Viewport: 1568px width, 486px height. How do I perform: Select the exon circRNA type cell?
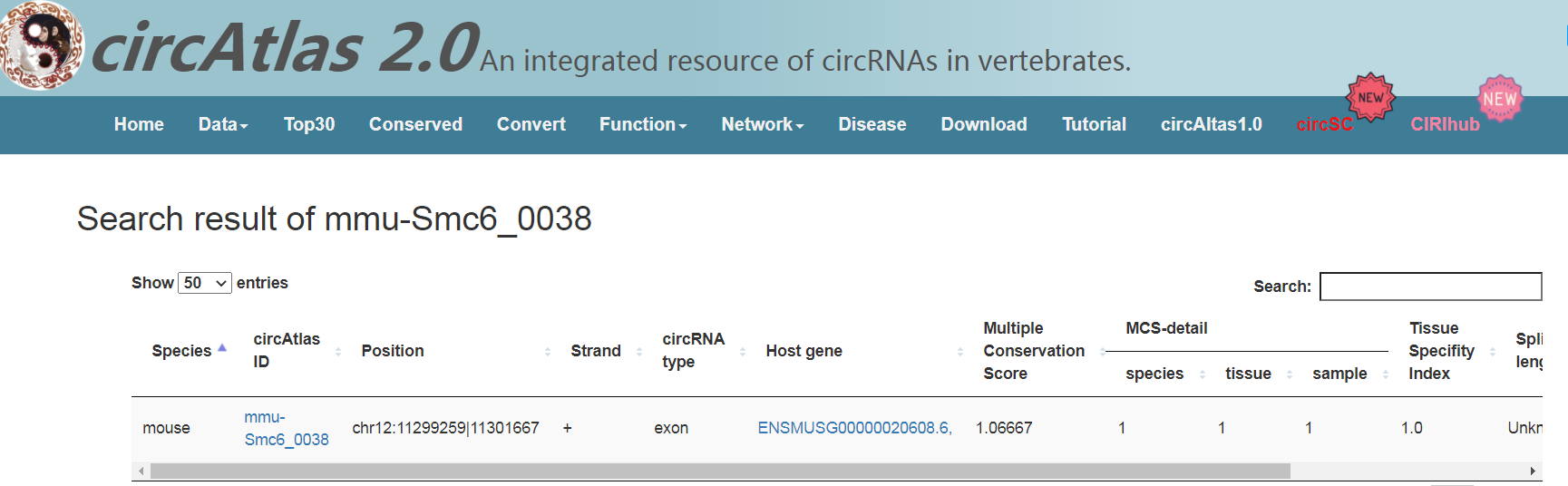coord(671,428)
